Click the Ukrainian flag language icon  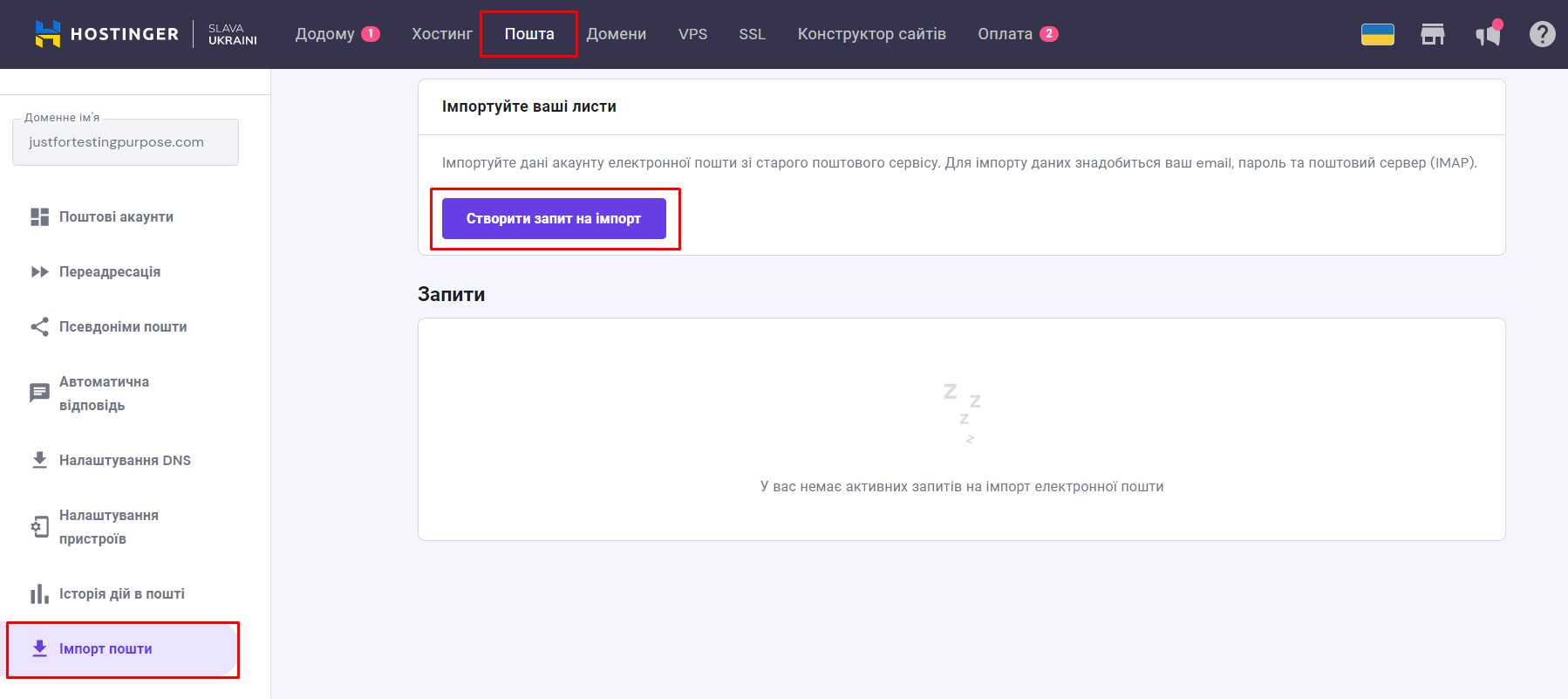pyautogui.click(x=1377, y=34)
